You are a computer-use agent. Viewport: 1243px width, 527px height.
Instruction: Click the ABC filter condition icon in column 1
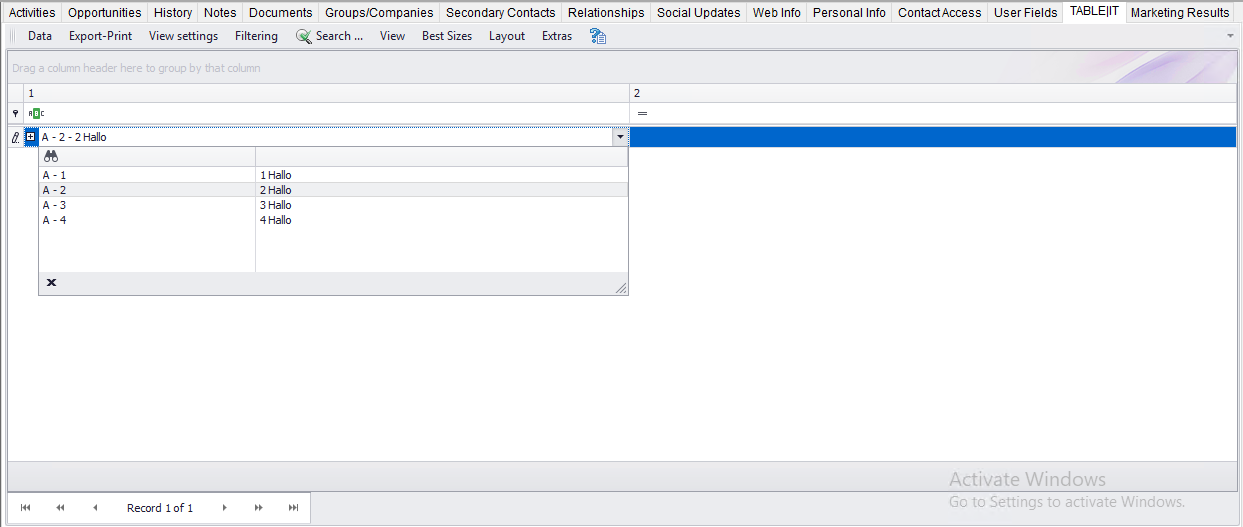click(36, 113)
